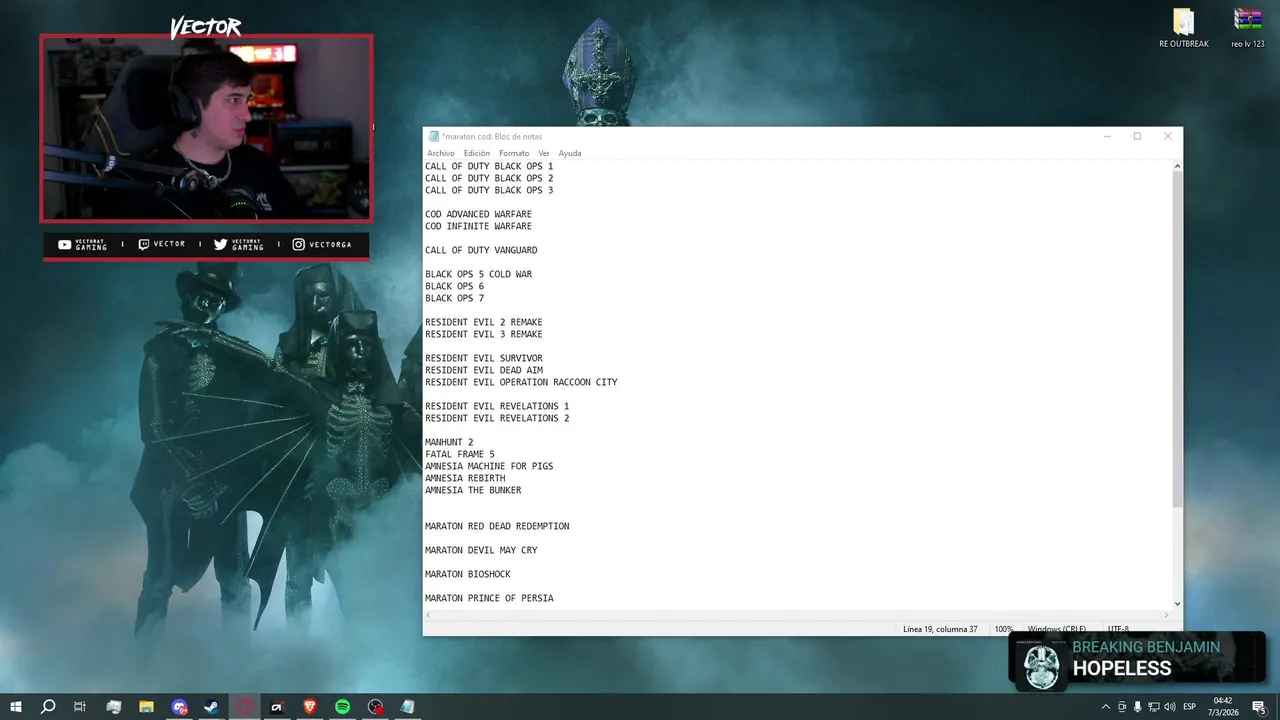Viewport: 1280px width, 720px height.
Task: Click the FATAL FRAME 5 line
Action: pyautogui.click(x=460, y=454)
